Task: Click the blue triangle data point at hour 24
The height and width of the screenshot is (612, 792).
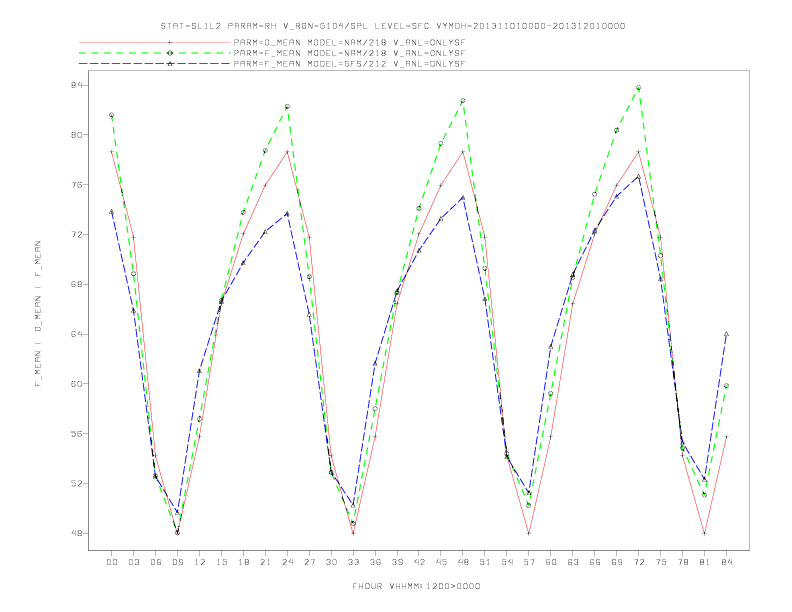Action: 287,214
